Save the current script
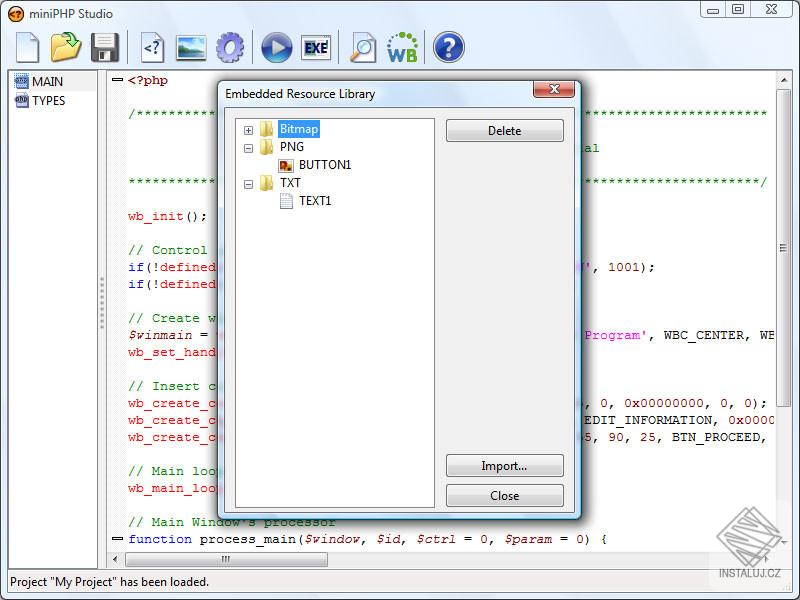800x600 pixels. pos(105,47)
